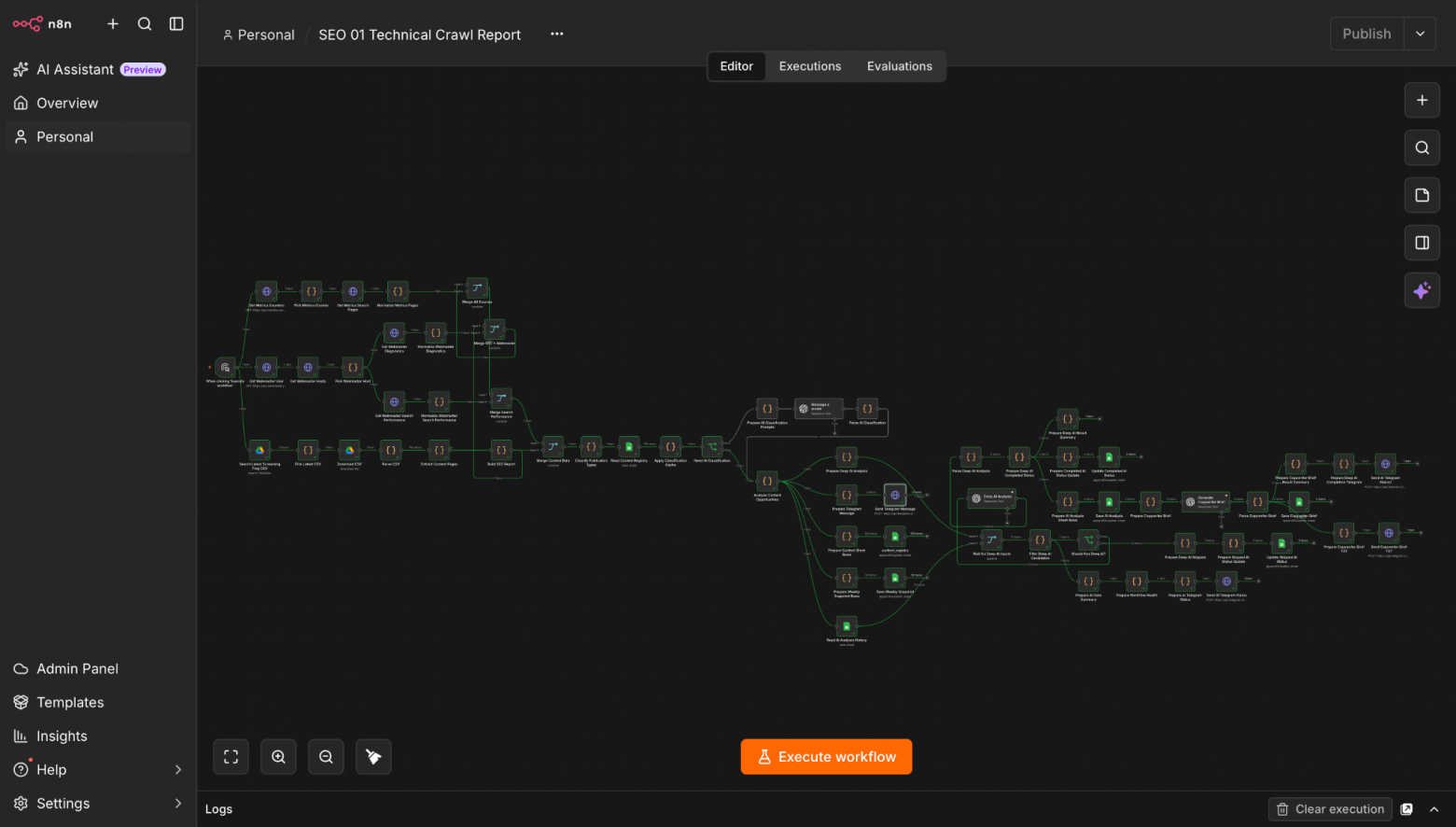Switch to the Executions tab
The width and height of the screenshot is (1456, 827).
click(x=810, y=66)
